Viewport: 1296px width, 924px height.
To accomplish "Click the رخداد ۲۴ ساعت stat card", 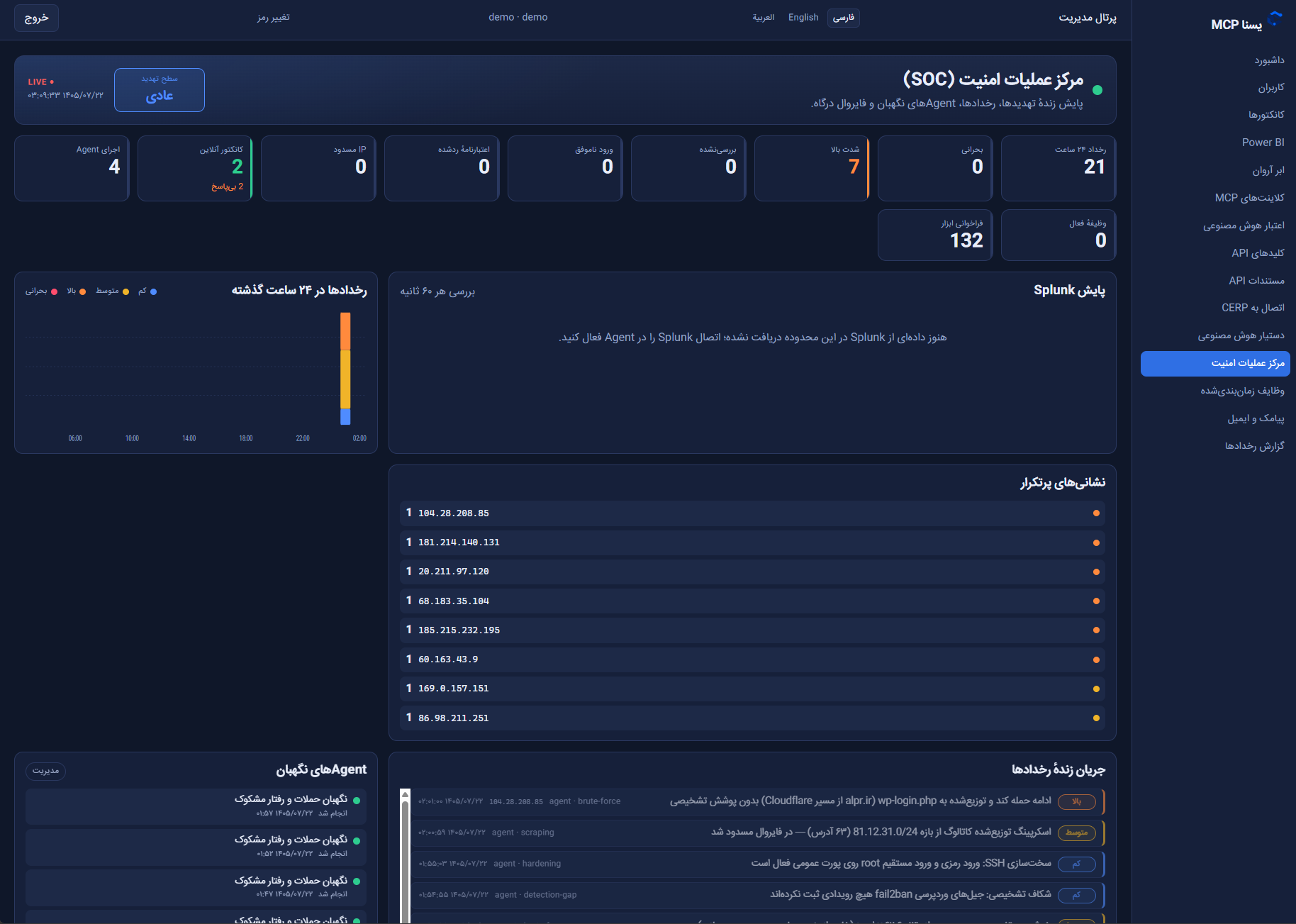I will pos(1058,168).
